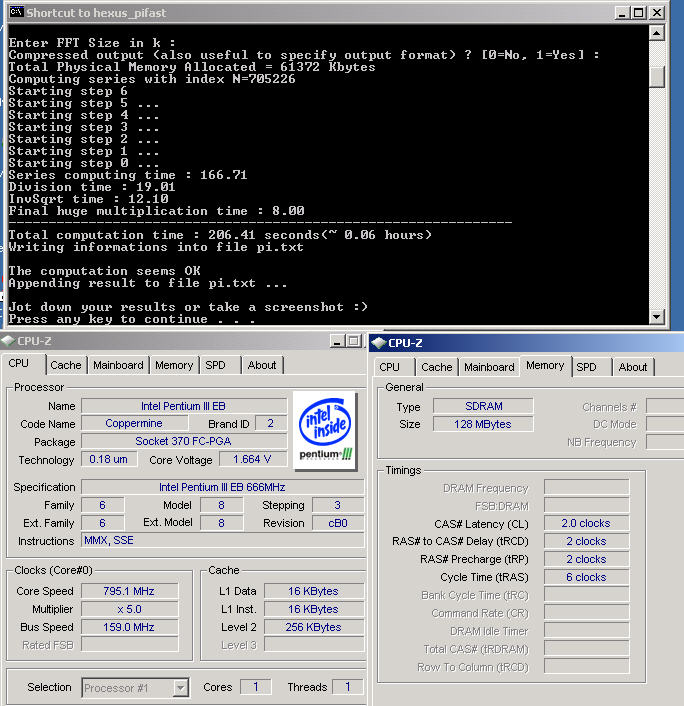Click the 'Press any key to continue' line
The image size is (684, 706).
[x=132, y=319]
